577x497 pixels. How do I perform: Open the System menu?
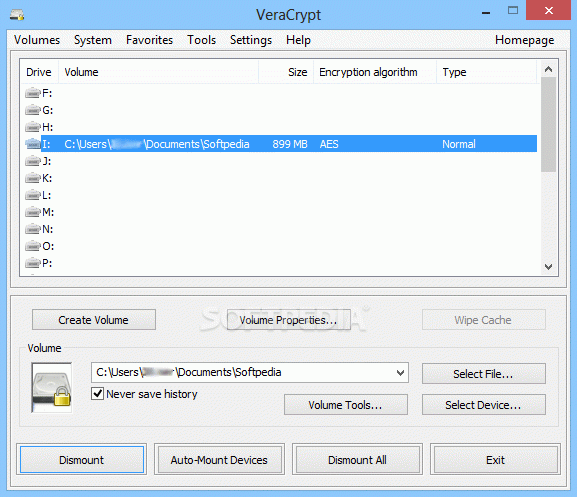point(93,40)
